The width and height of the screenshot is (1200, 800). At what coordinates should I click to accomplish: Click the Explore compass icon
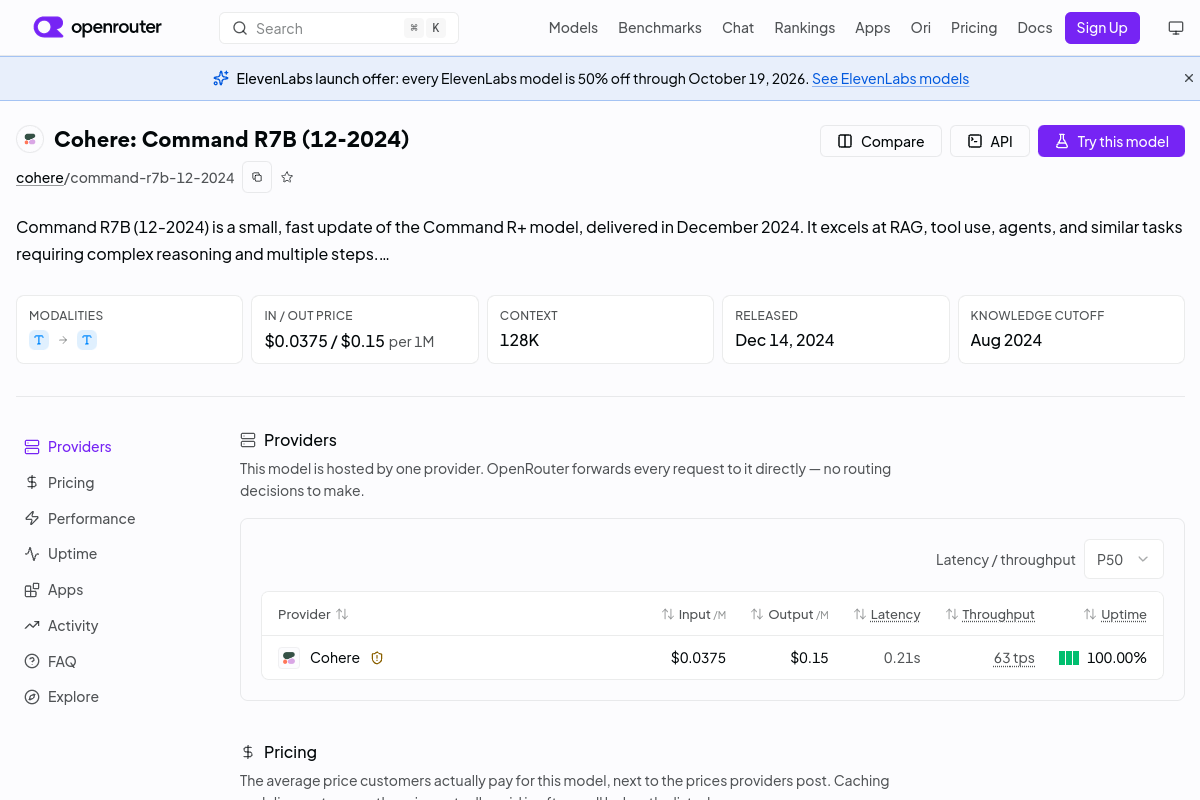(32, 697)
